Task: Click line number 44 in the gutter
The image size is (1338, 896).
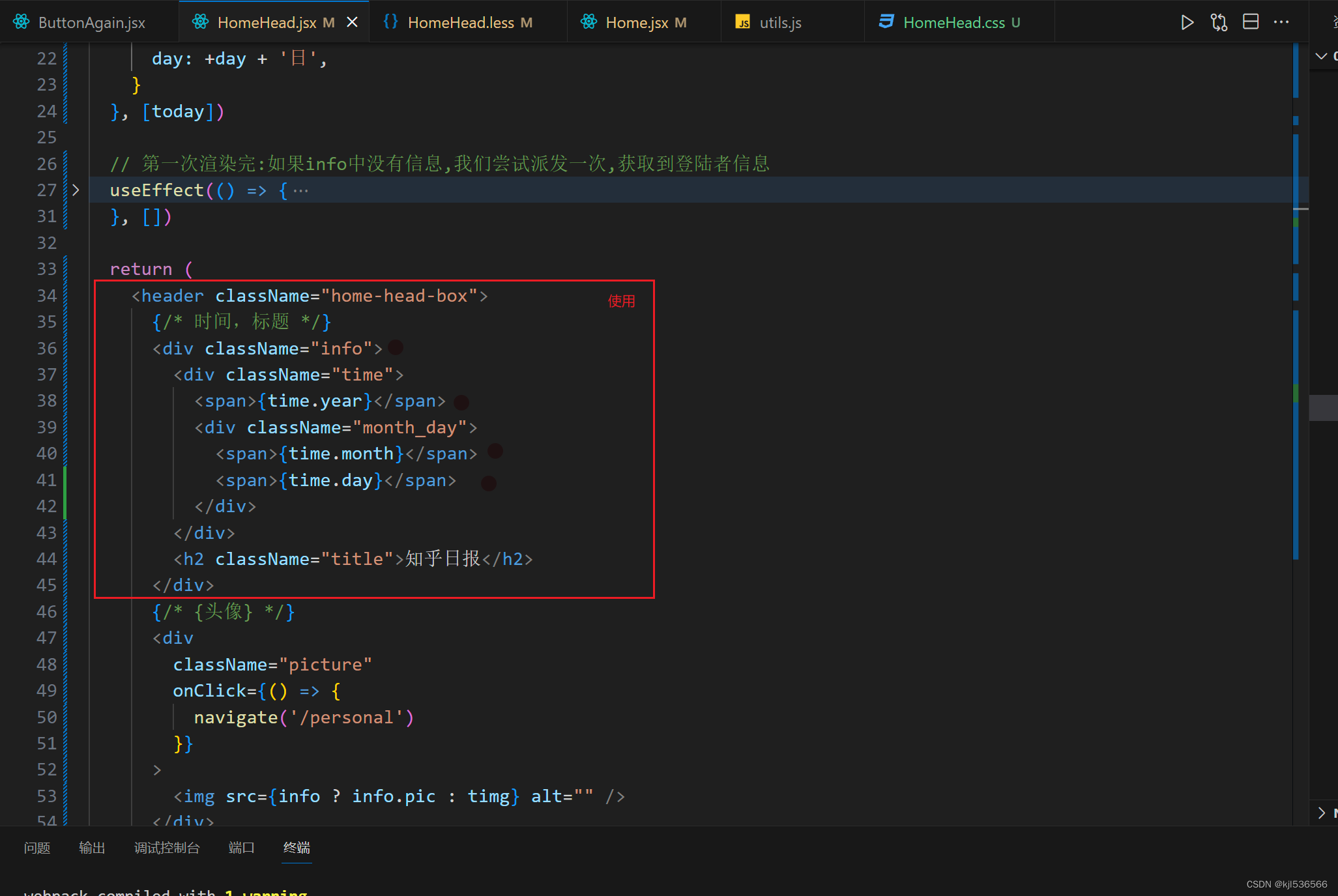Action: tap(47, 559)
